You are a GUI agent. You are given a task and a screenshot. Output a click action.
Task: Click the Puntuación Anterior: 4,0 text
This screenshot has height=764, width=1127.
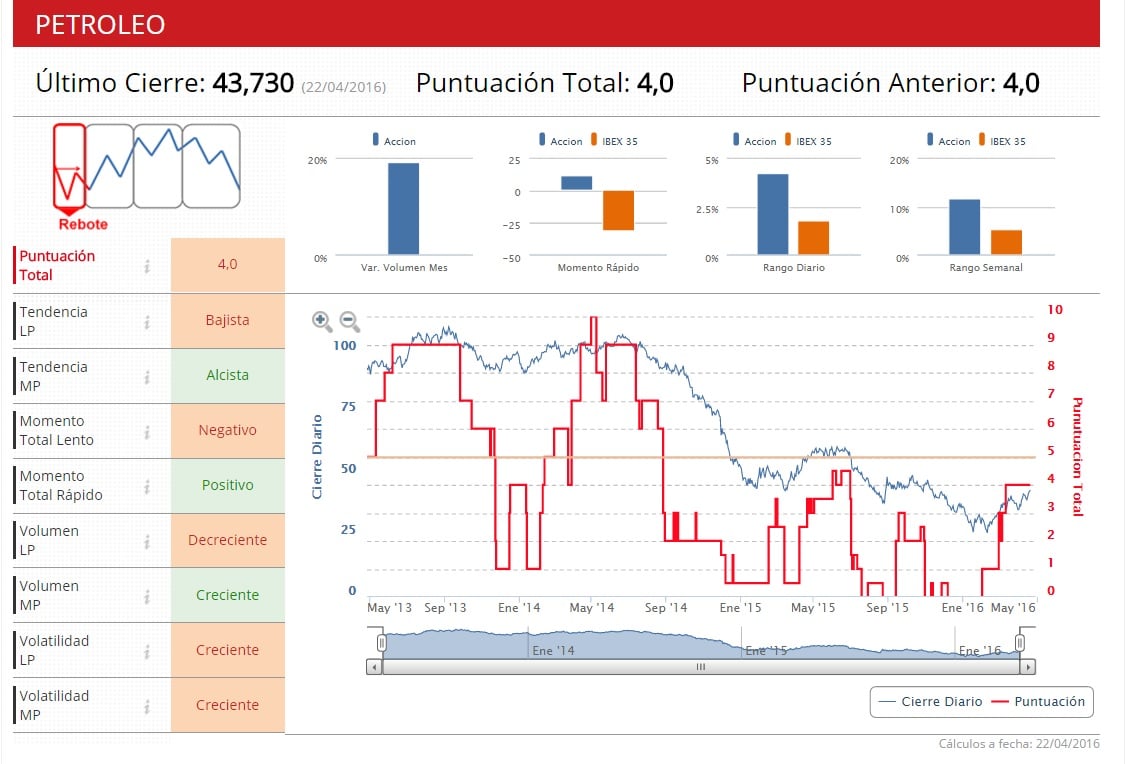[x=891, y=83]
